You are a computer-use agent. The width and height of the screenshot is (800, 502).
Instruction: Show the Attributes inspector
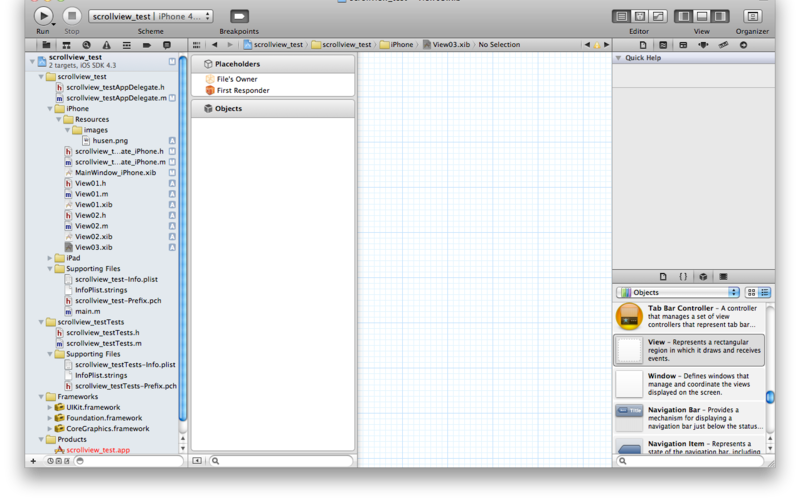coord(703,45)
